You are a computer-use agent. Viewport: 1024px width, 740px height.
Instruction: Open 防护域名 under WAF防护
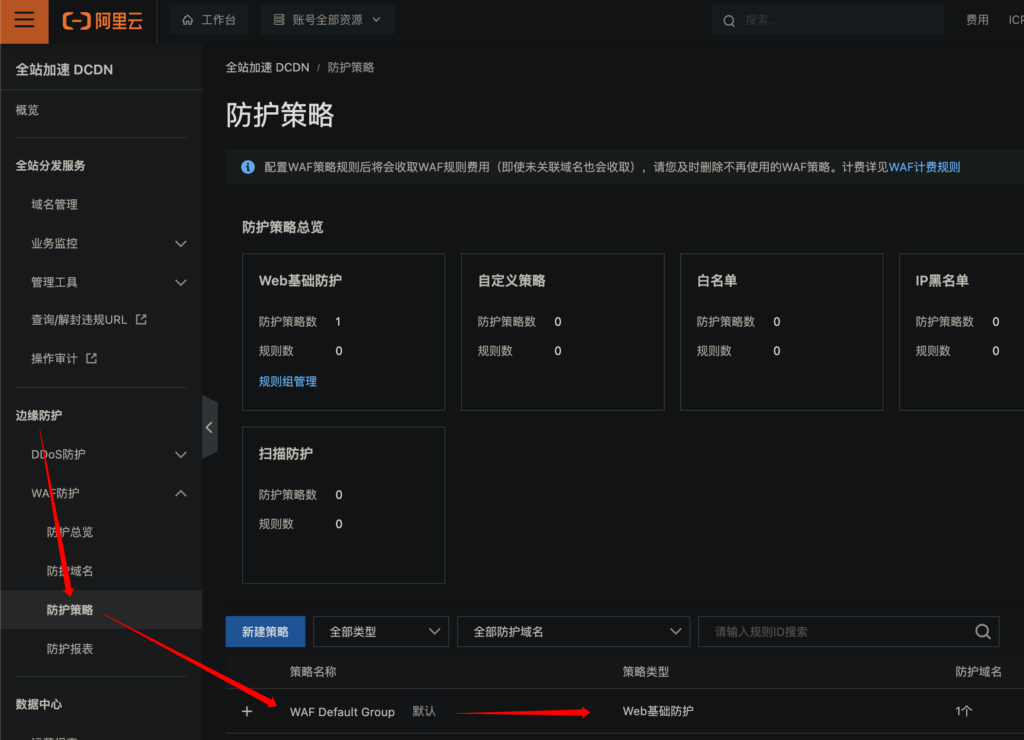(70, 571)
